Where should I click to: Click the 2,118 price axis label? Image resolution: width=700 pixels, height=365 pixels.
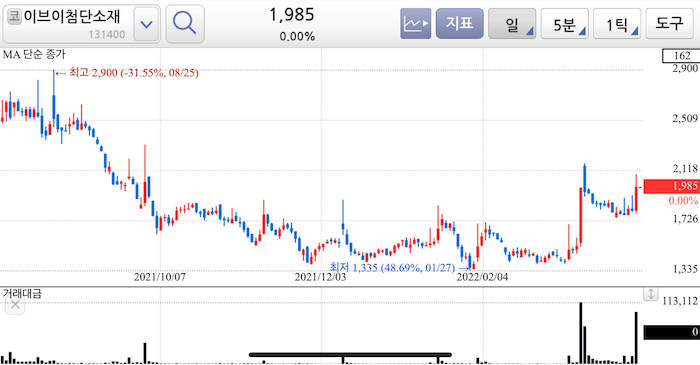point(685,168)
